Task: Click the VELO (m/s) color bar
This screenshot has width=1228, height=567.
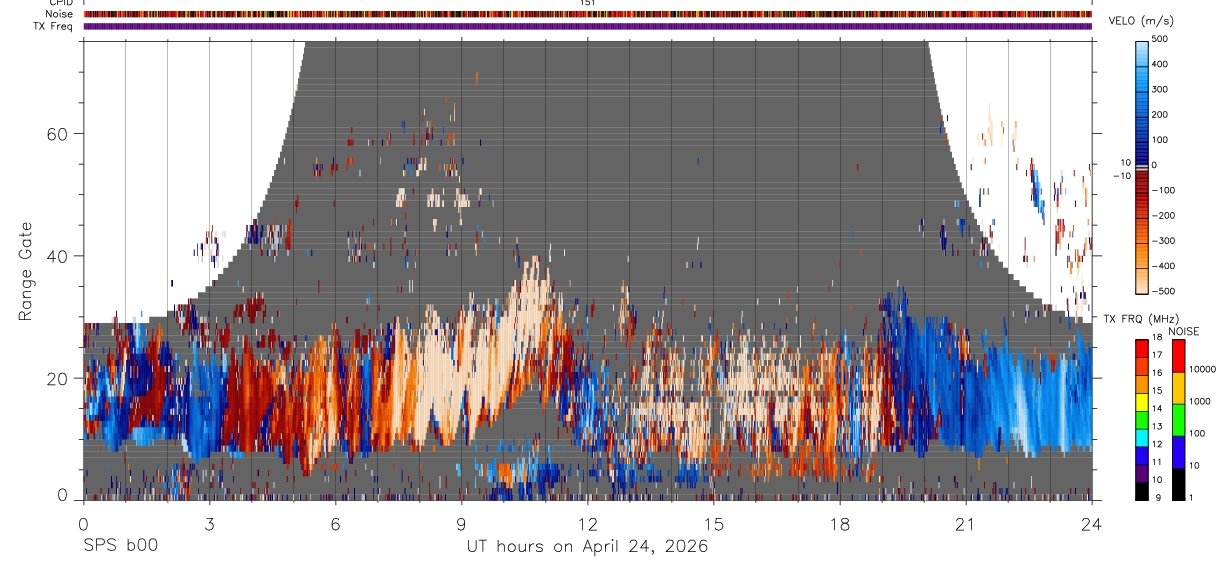Action: pyautogui.click(x=1142, y=165)
